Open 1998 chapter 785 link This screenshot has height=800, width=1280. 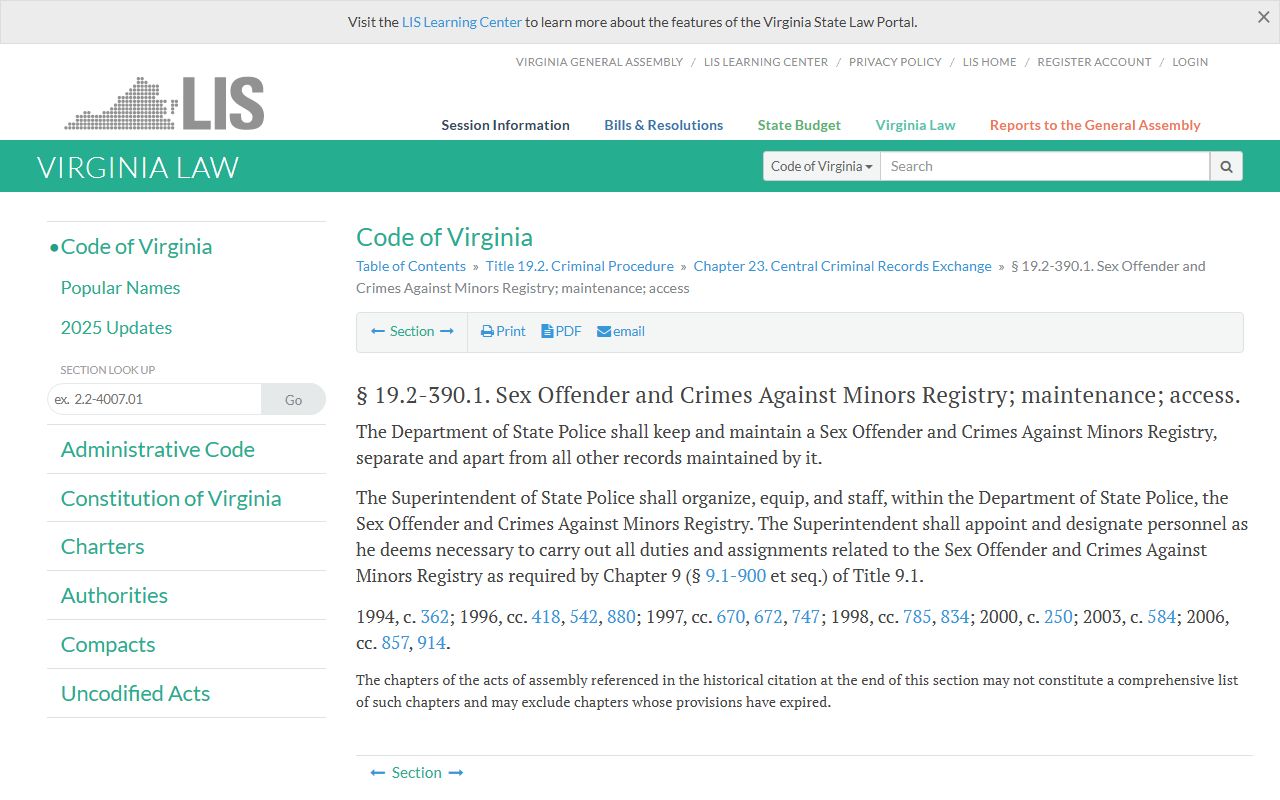917,616
